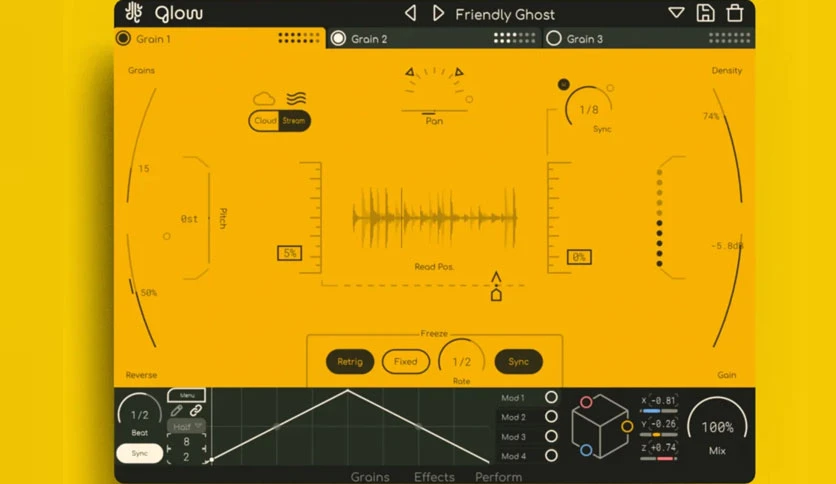Image resolution: width=836 pixels, height=484 pixels.
Task: Switch to the Grain 3 tab
Action: click(x=648, y=38)
